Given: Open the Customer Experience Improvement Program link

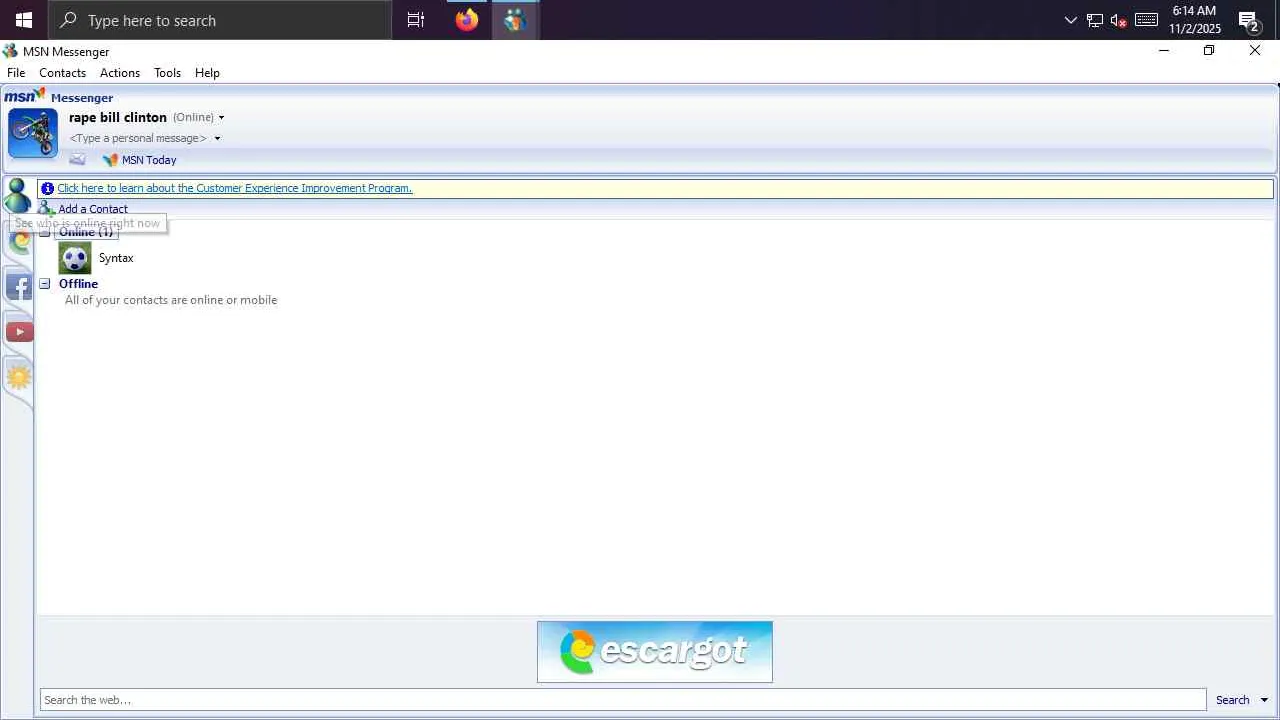Looking at the screenshot, I should click(x=234, y=188).
